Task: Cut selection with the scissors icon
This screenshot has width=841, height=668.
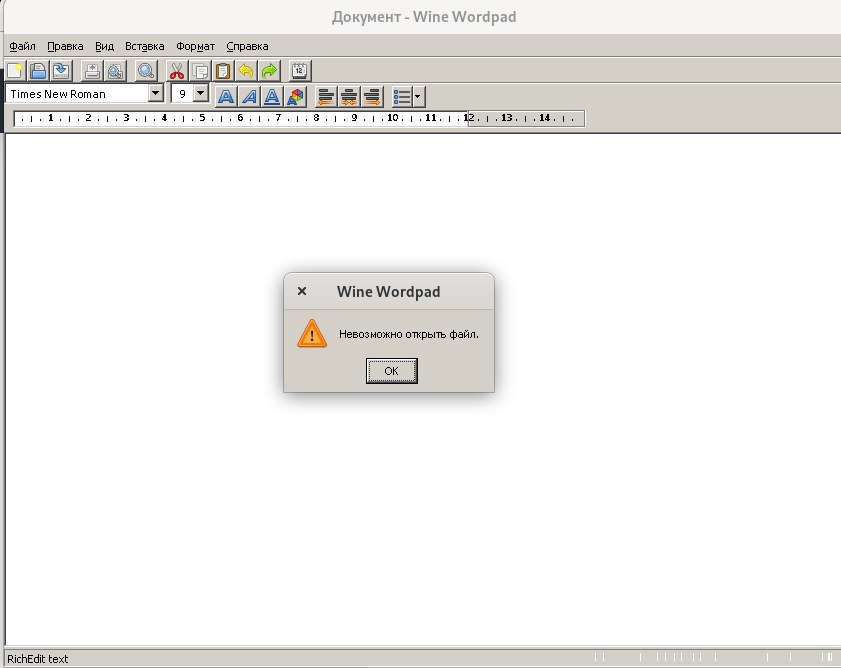Action: pyautogui.click(x=176, y=70)
